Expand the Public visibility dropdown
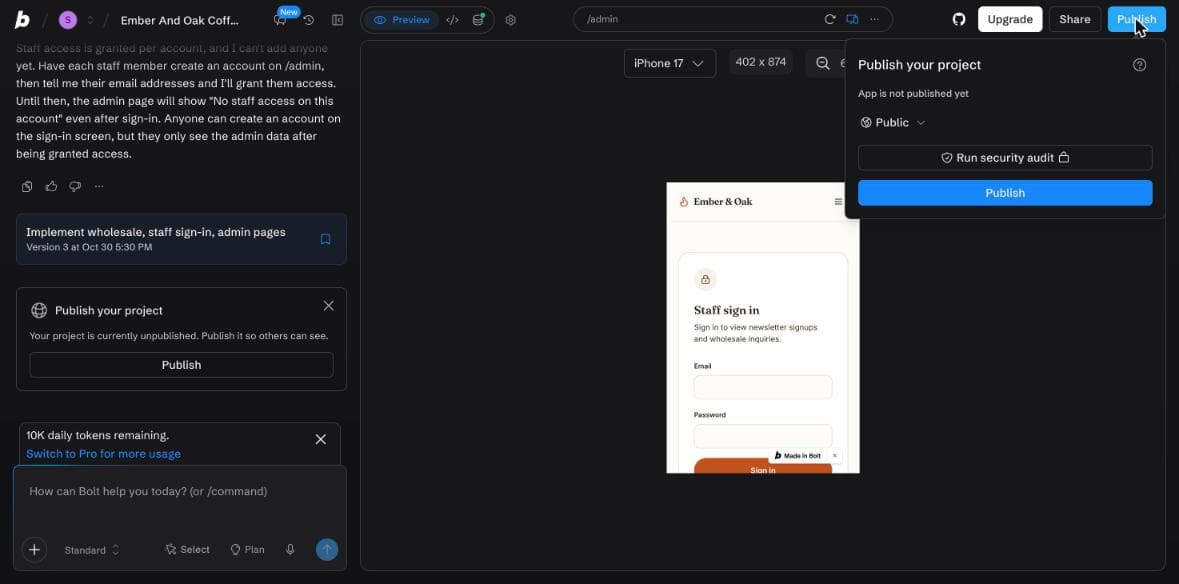The width and height of the screenshot is (1179, 584). [893, 123]
